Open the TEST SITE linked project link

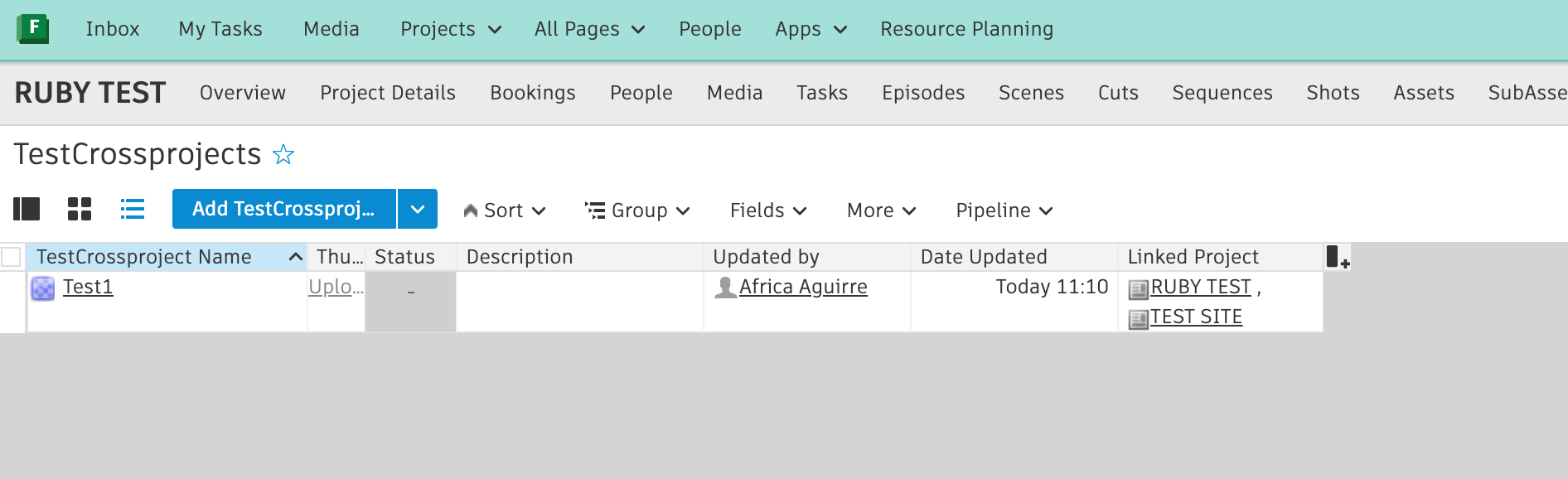[1196, 317]
